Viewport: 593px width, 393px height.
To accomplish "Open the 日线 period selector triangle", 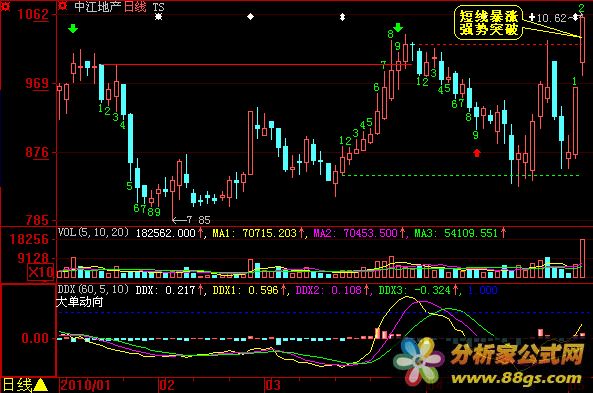I will click(x=40, y=385).
